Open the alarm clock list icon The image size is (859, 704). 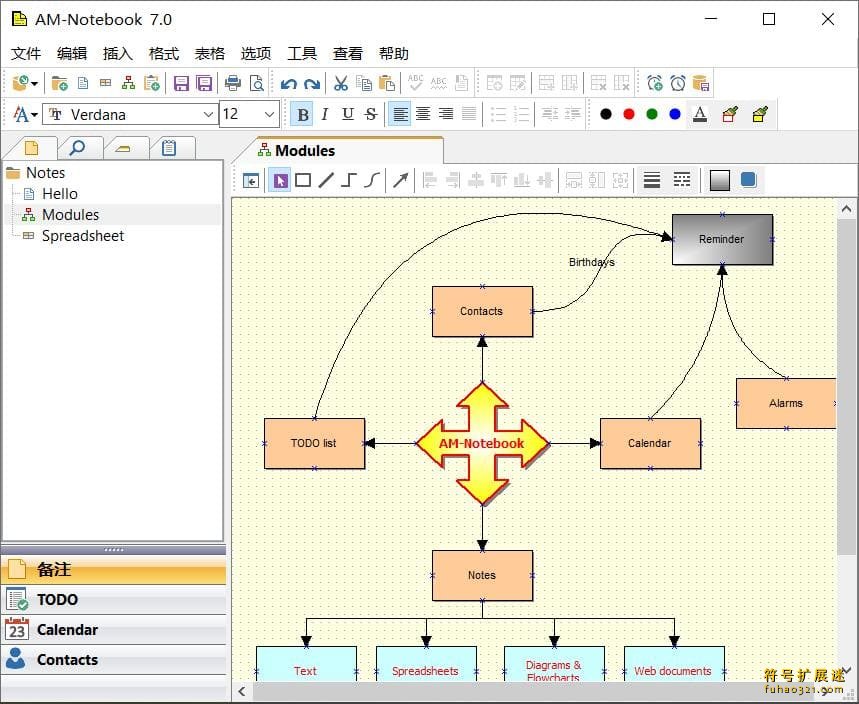coord(678,83)
